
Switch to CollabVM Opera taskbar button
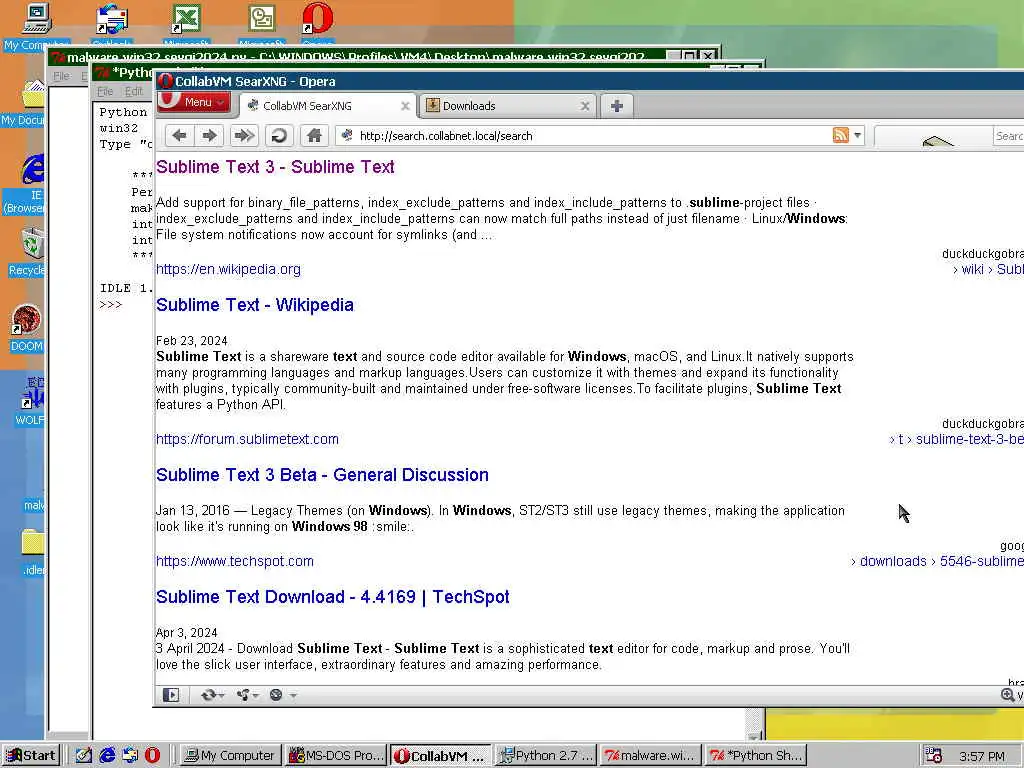441,756
